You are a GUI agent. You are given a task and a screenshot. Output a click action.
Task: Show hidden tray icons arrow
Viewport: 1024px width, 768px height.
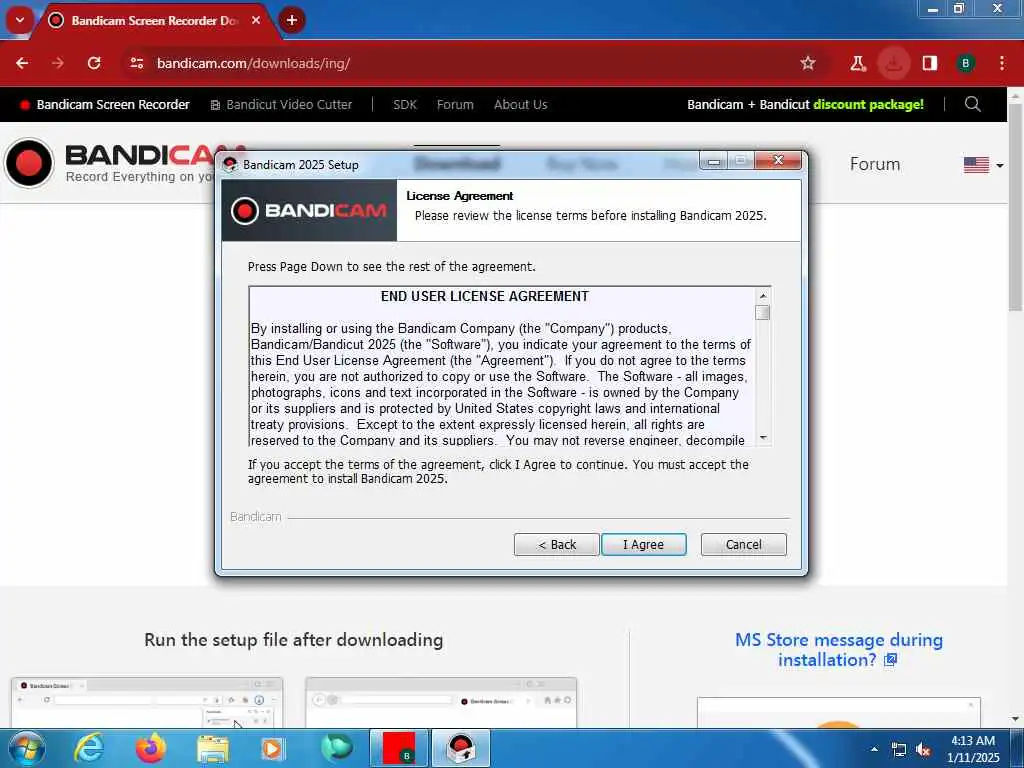pos(874,749)
